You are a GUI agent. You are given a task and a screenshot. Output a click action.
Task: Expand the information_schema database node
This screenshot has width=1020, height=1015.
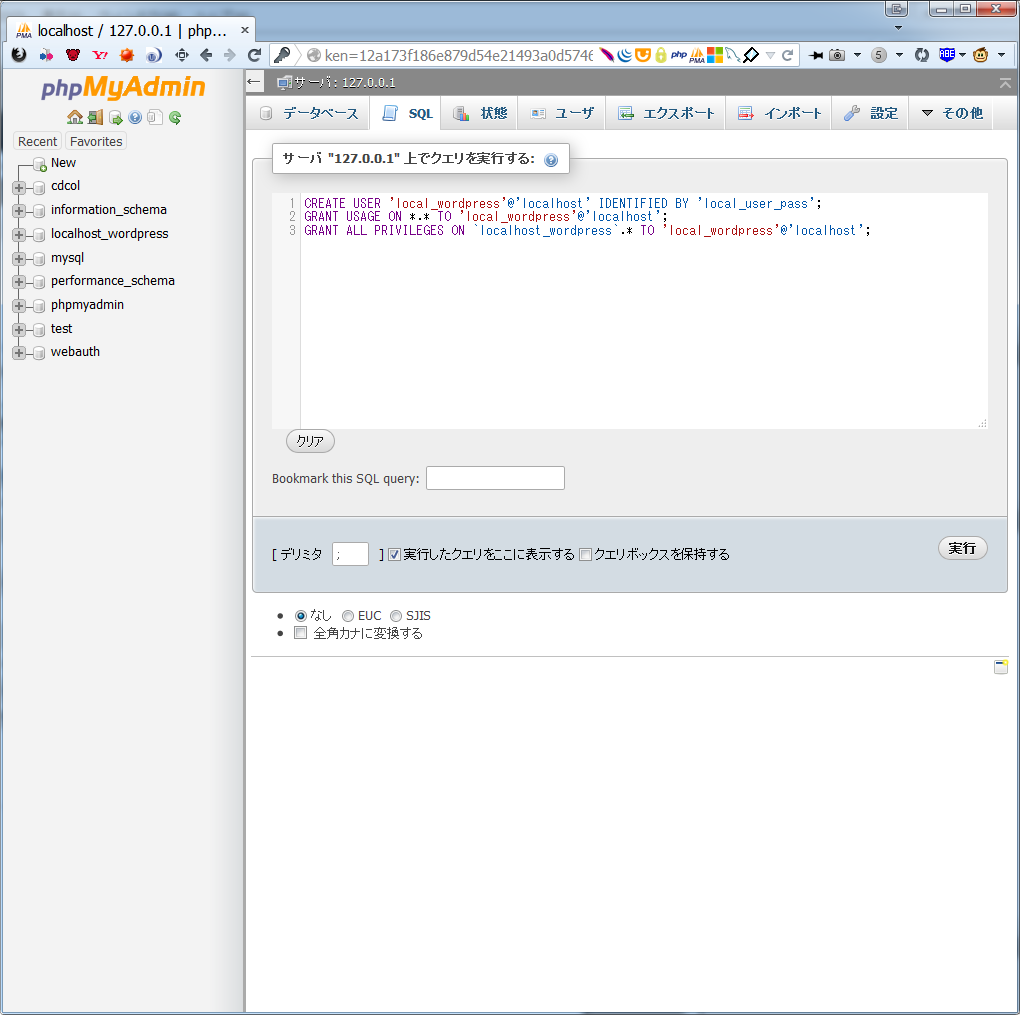coord(19,211)
